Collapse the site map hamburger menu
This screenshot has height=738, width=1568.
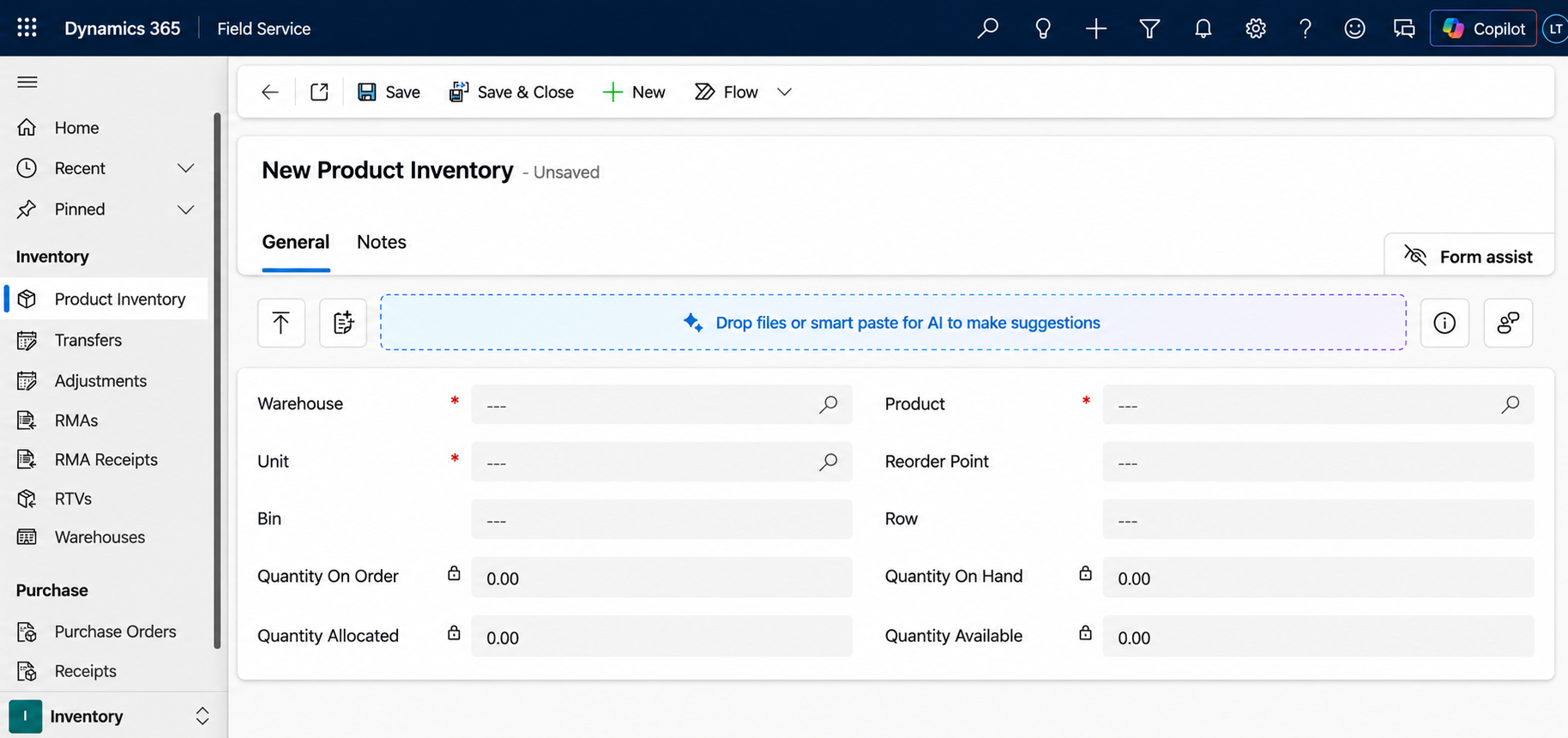pyautogui.click(x=27, y=82)
